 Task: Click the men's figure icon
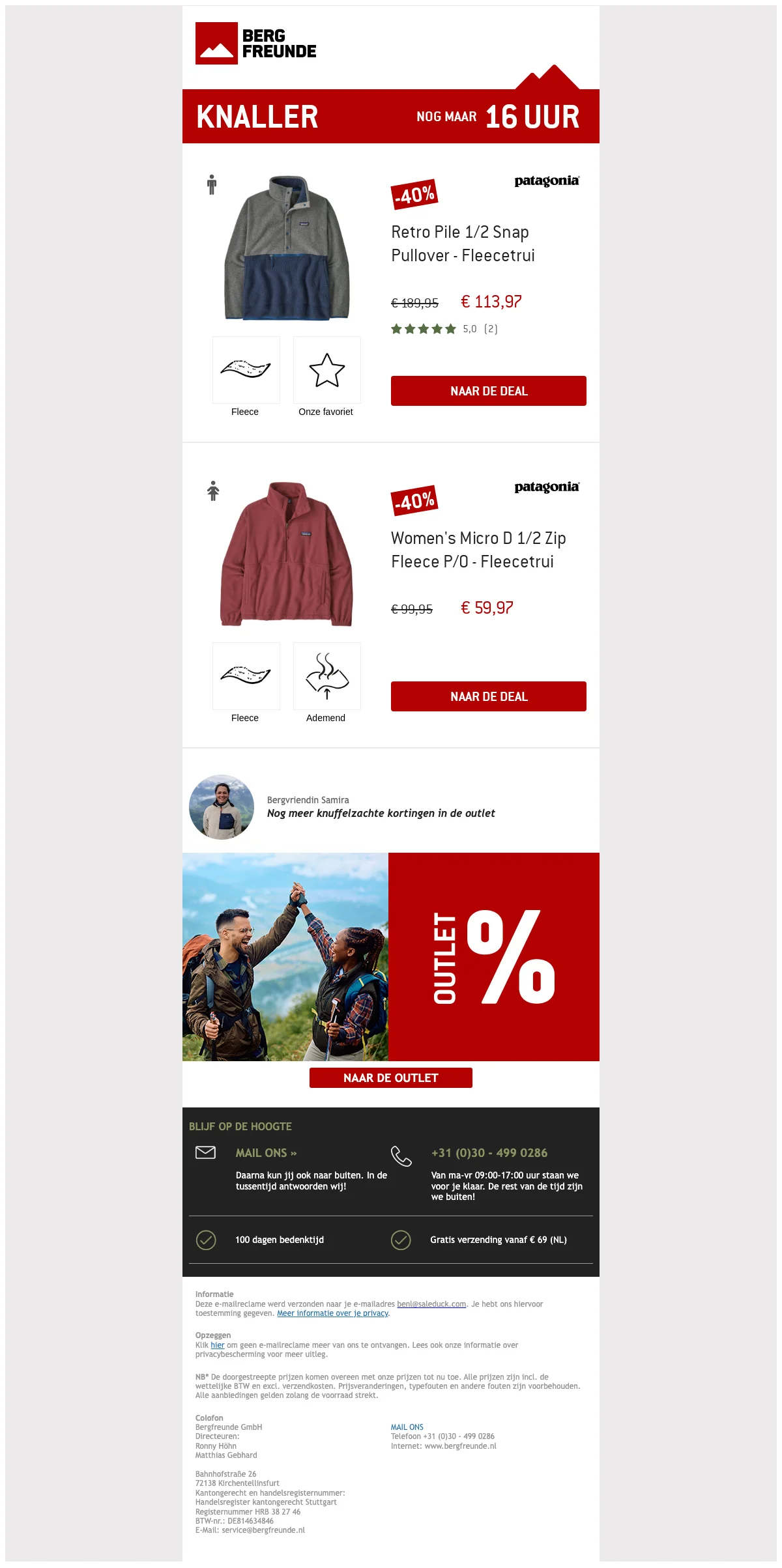pyautogui.click(x=212, y=185)
